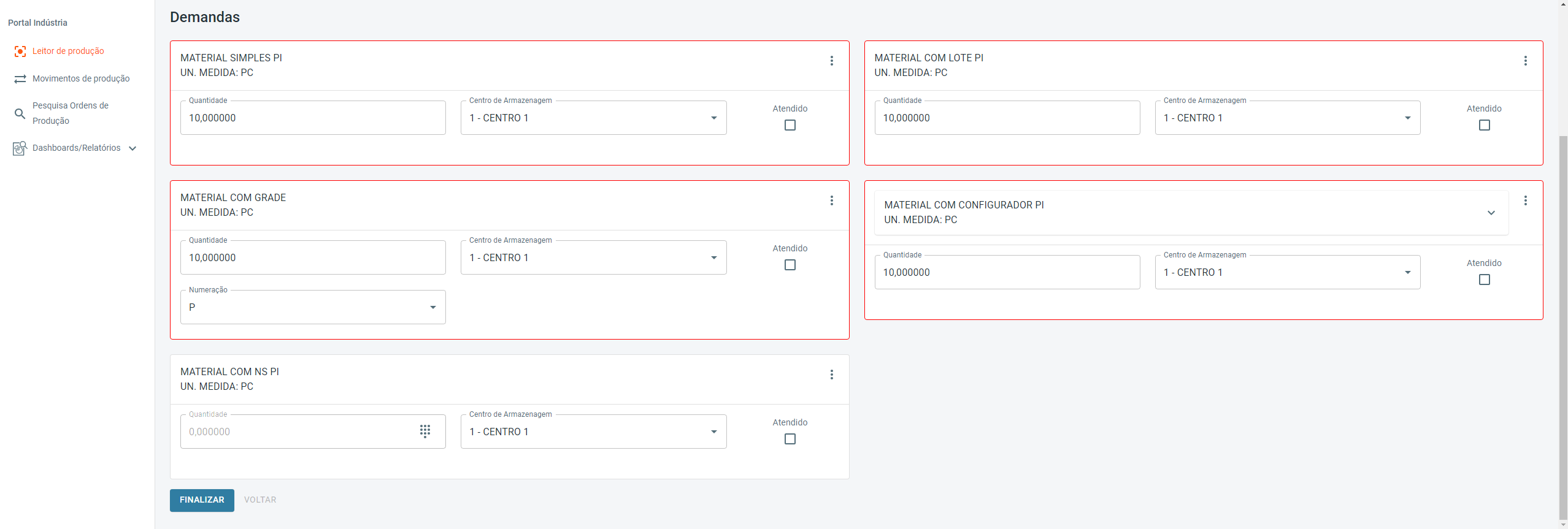Expand the MATERIAL COM CONFIGURADOR PI panel chevron
Screen dimensions: 1568x529
click(x=1491, y=213)
